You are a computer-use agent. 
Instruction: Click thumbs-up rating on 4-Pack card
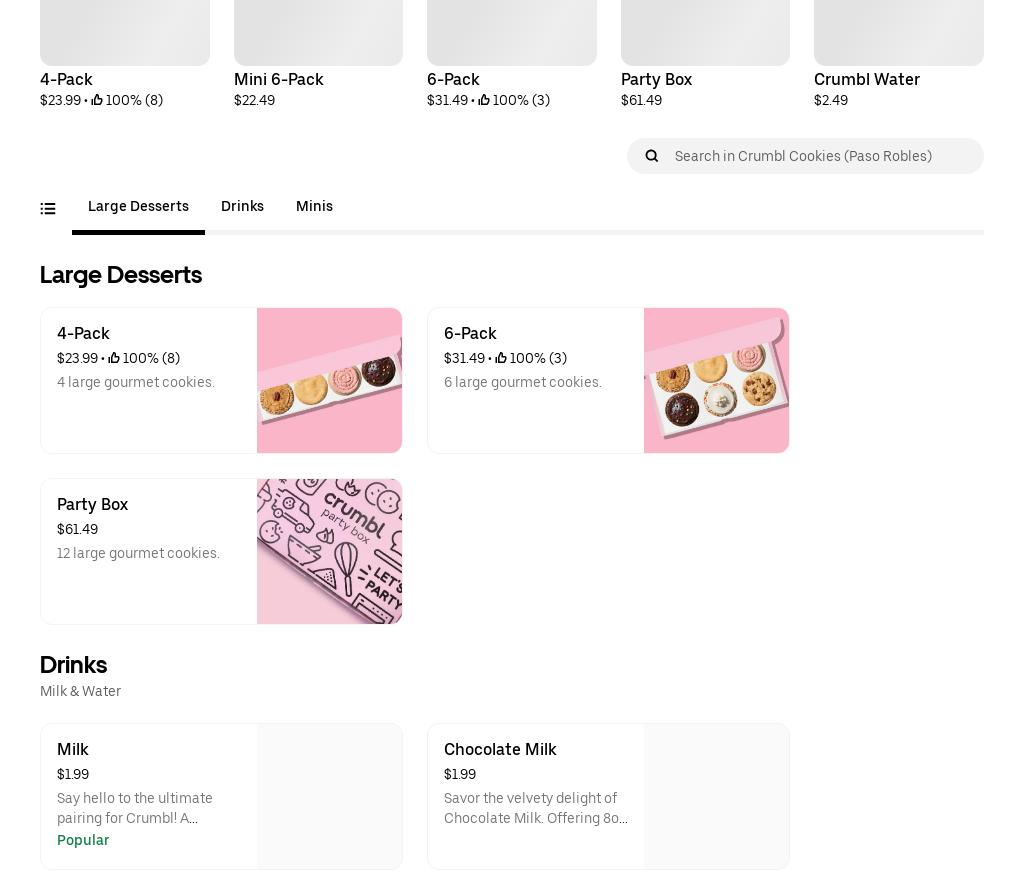click(114, 358)
